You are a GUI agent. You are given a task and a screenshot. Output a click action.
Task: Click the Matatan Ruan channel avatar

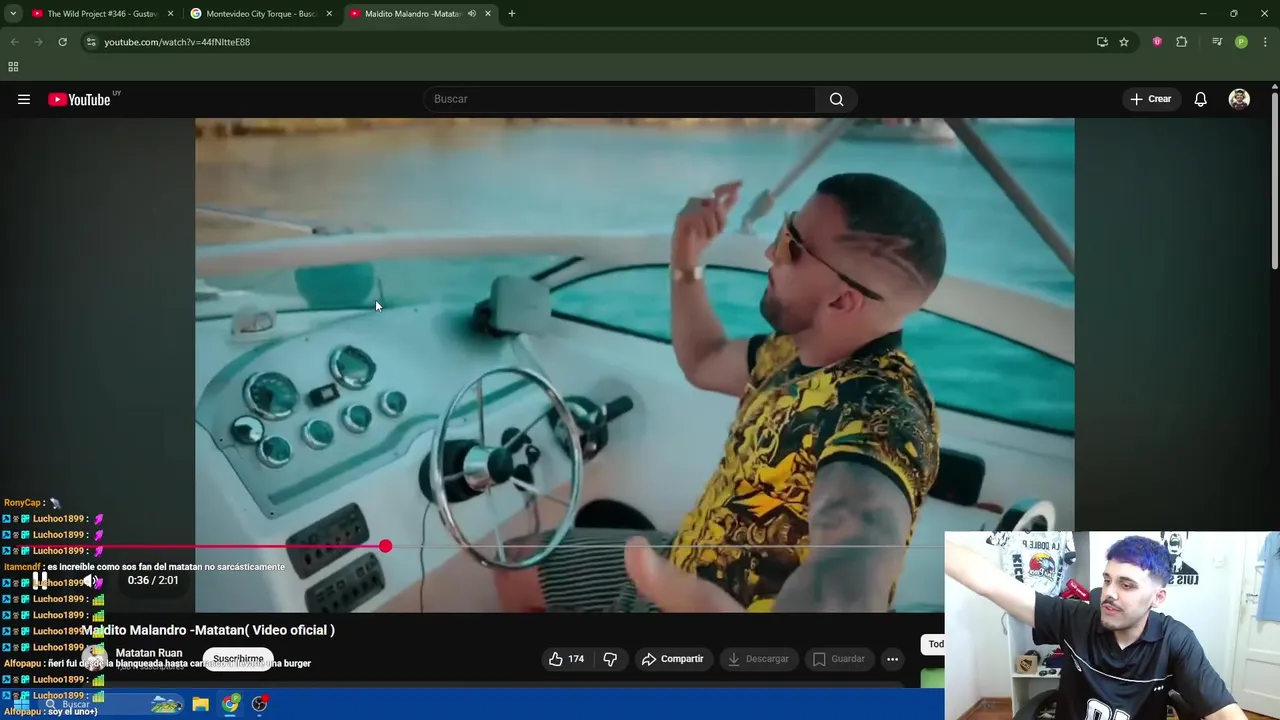point(95,658)
